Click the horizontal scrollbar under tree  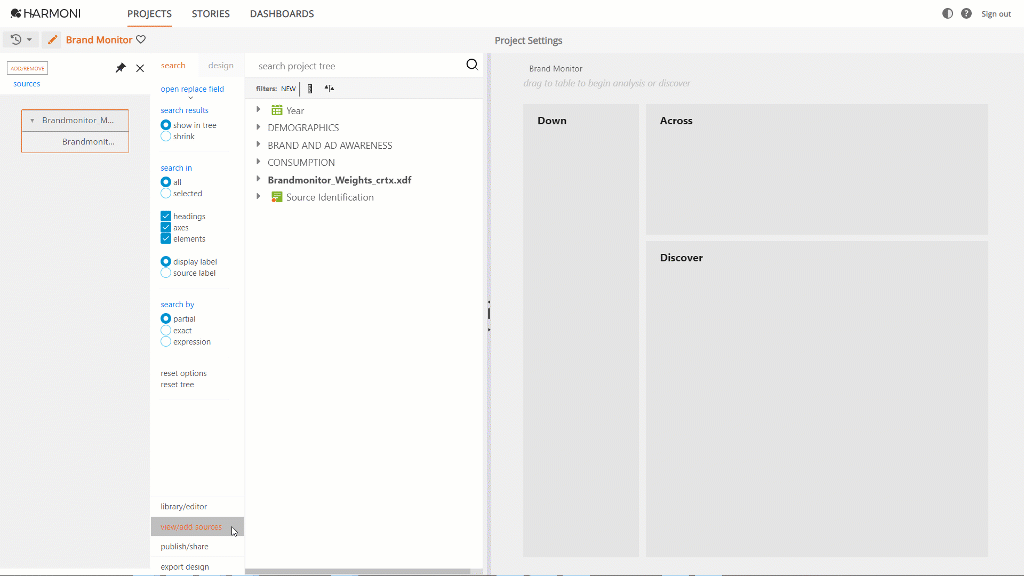click(358, 571)
